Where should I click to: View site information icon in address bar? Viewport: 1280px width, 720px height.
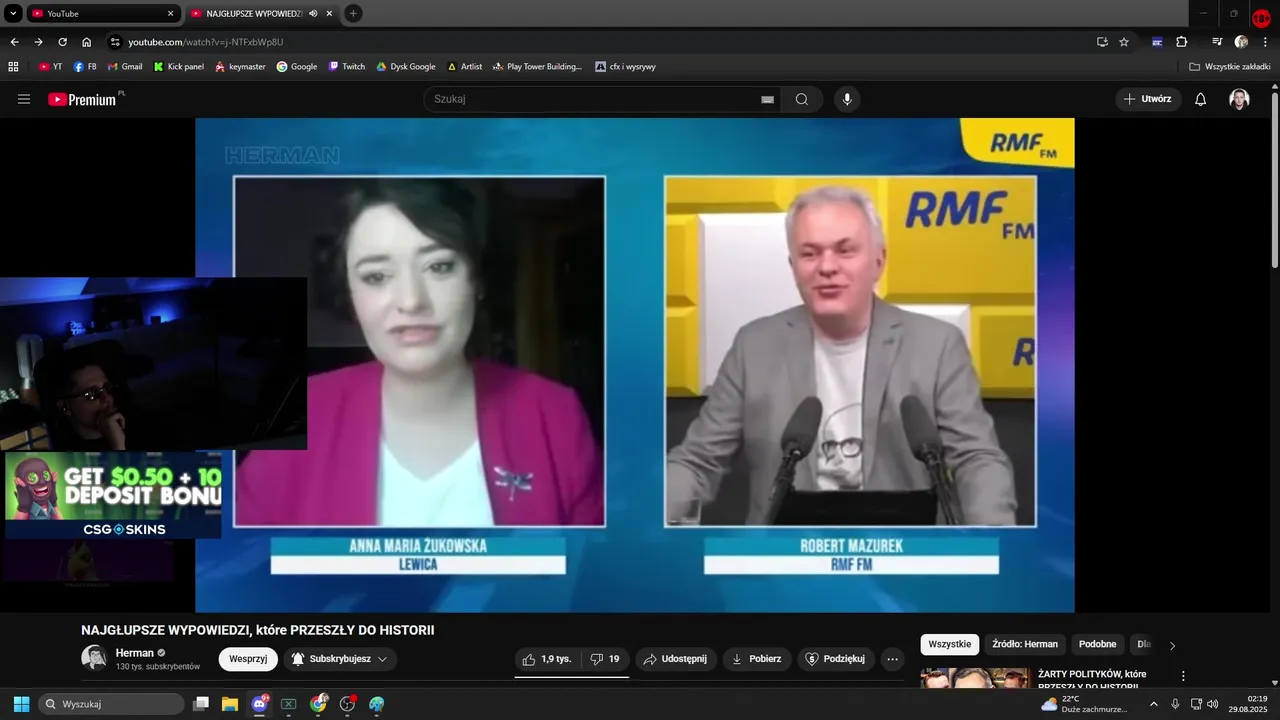[115, 42]
